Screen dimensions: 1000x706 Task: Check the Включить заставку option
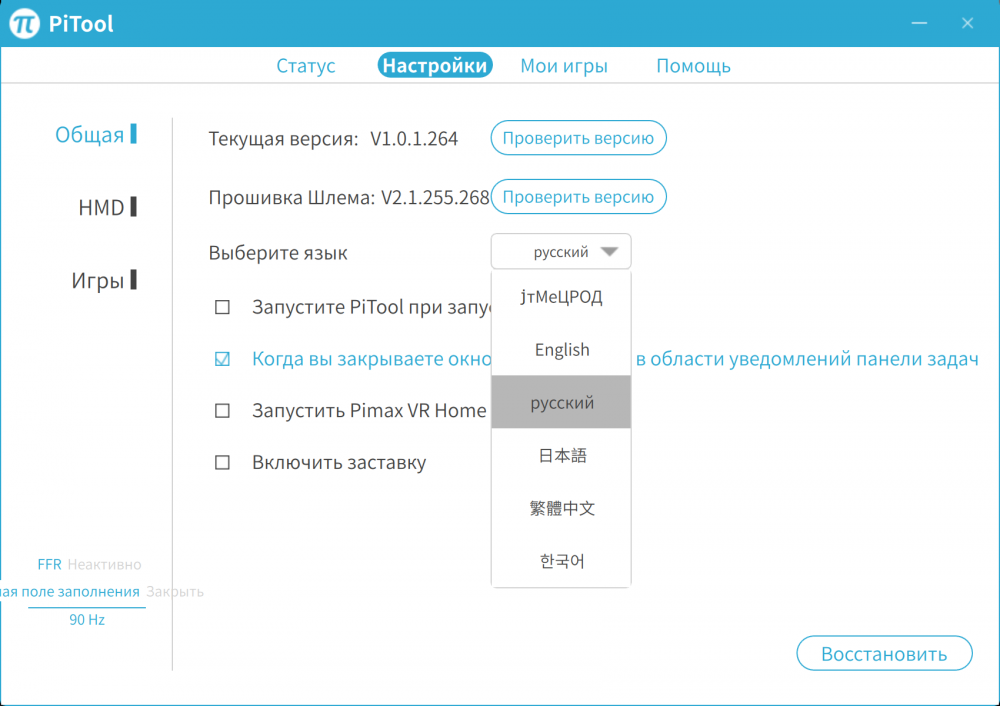coord(222,462)
